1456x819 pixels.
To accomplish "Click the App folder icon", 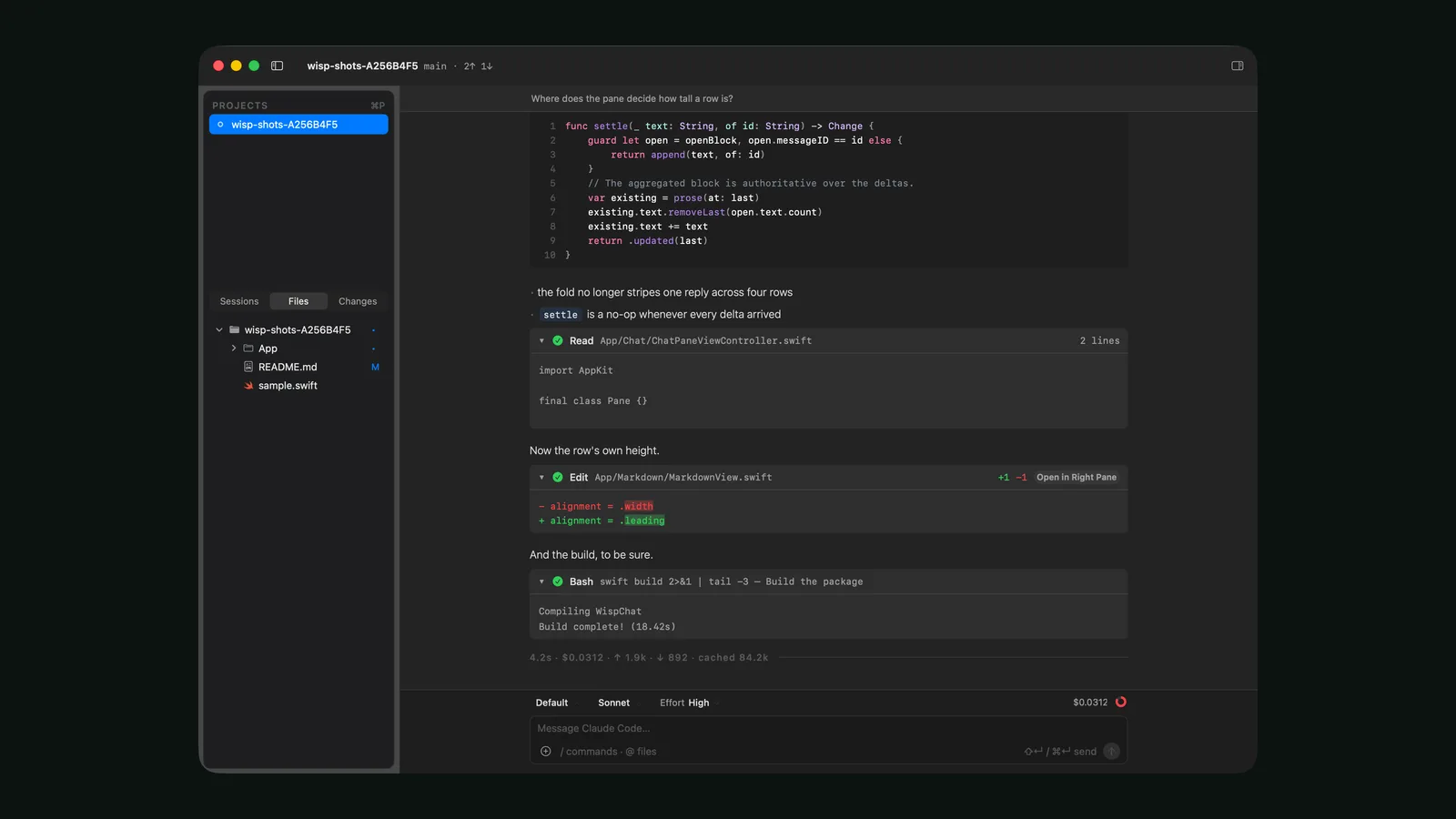I will [x=248, y=349].
